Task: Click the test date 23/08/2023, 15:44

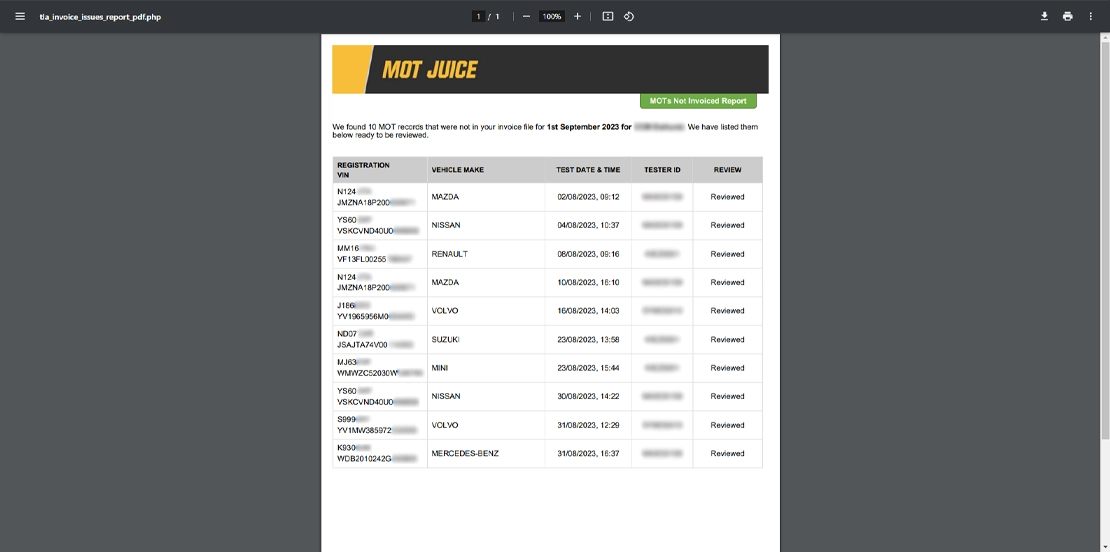Action: point(588,368)
